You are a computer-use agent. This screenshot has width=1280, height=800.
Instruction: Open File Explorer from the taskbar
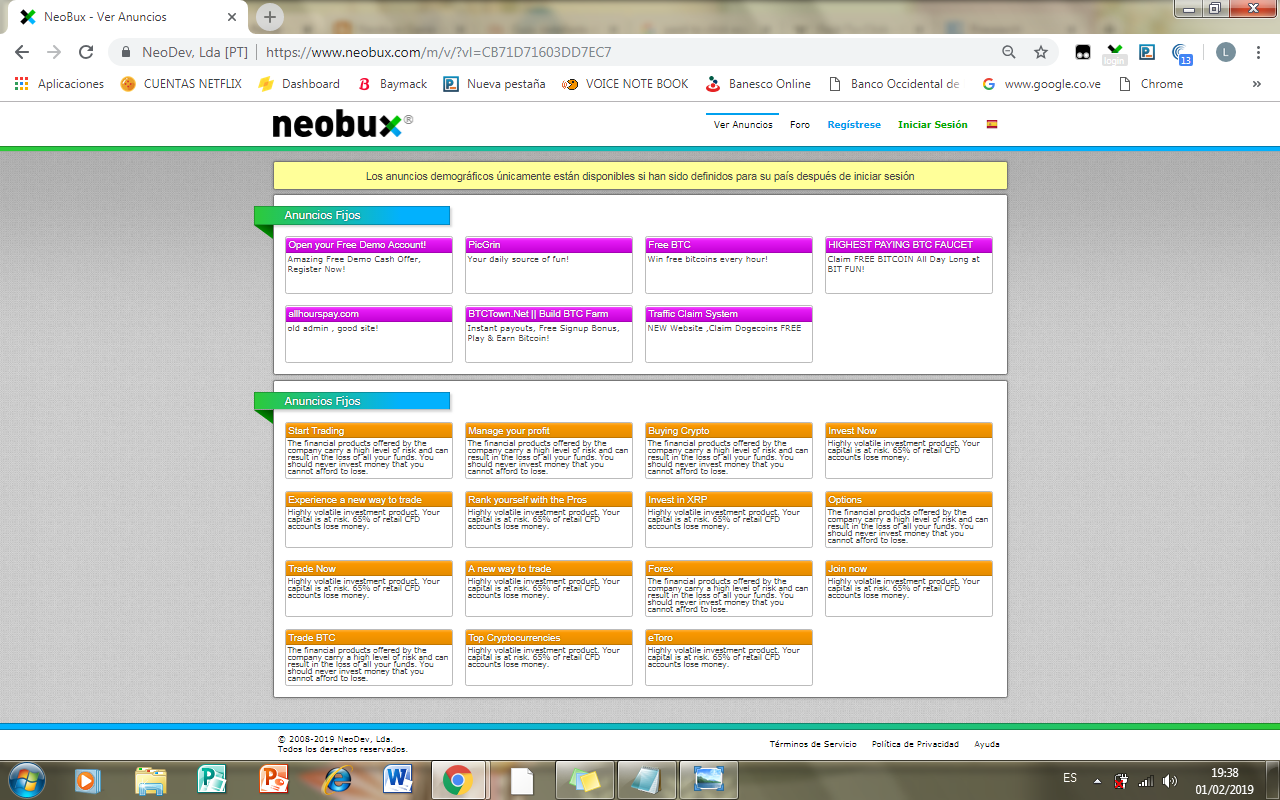(149, 779)
